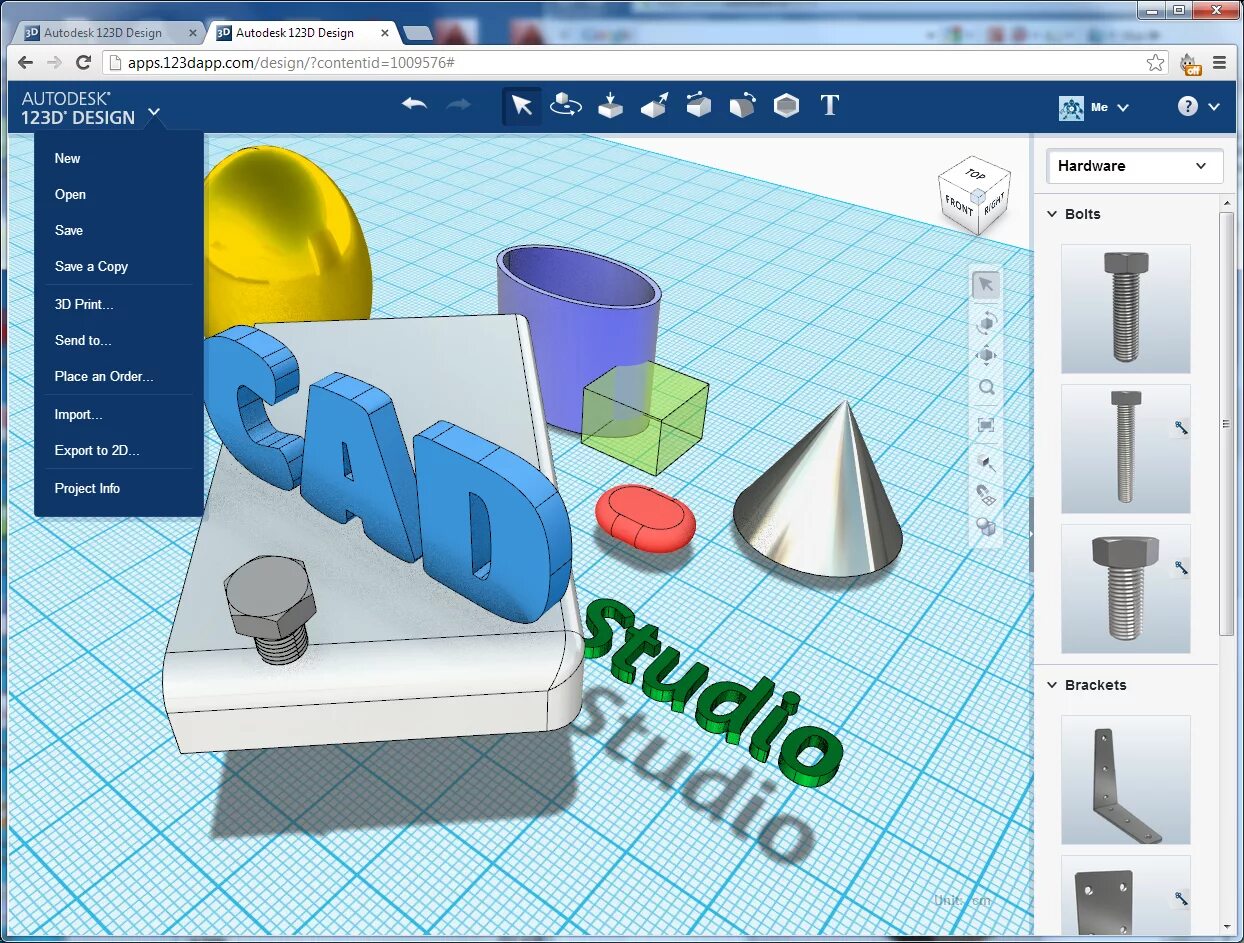Viewport: 1244px width, 943px height.
Task: Choose Project Info from the menu
Action: 87,488
